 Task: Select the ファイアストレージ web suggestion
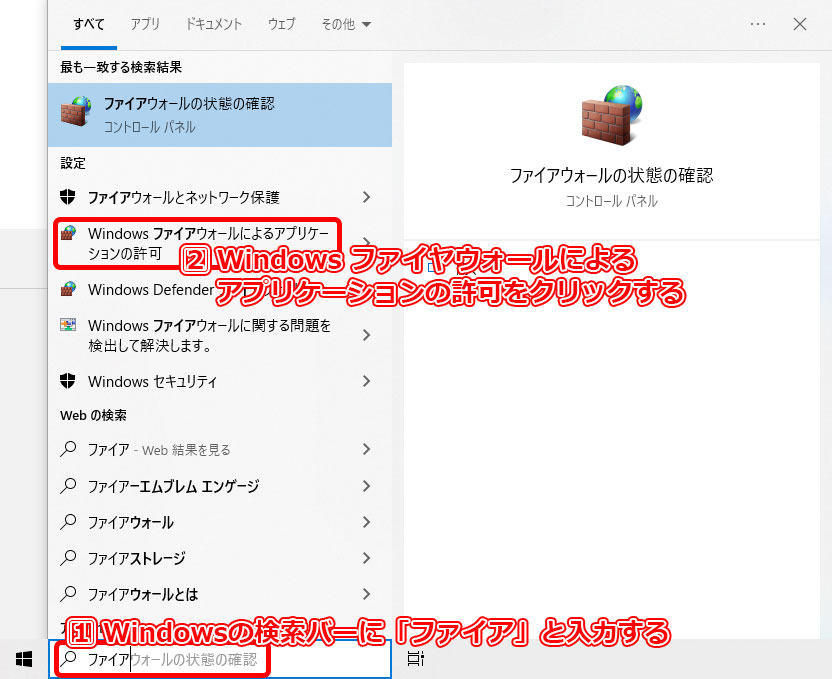136,558
